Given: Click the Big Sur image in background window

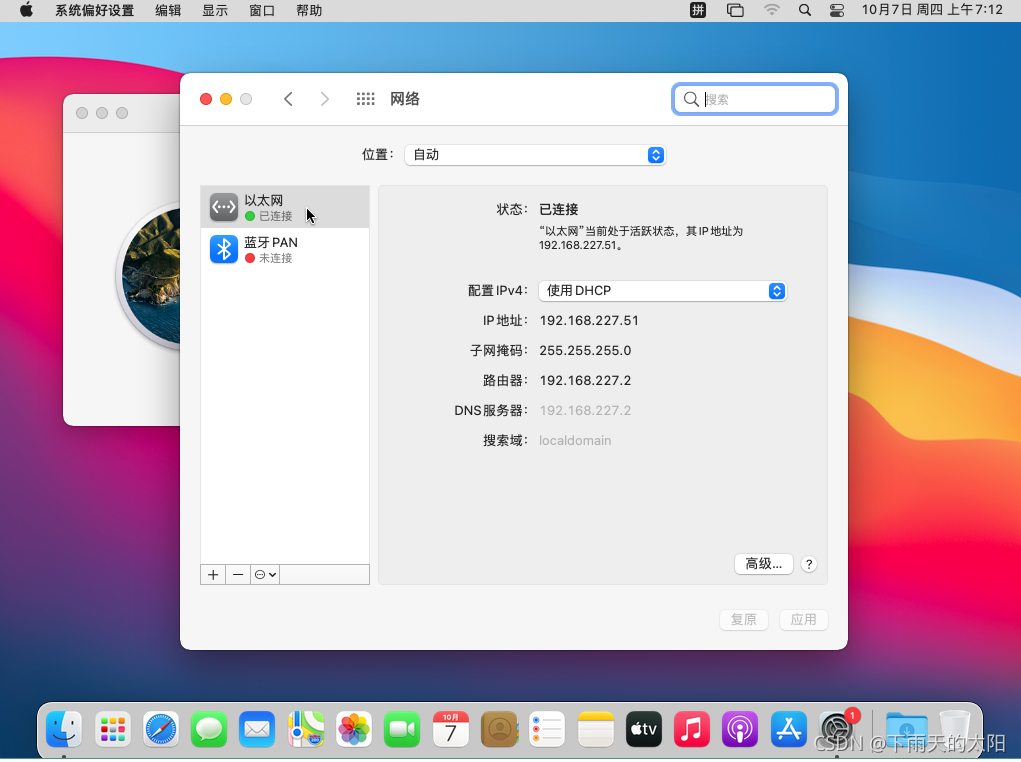Looking at the screenshot, I should click(151, 275).
